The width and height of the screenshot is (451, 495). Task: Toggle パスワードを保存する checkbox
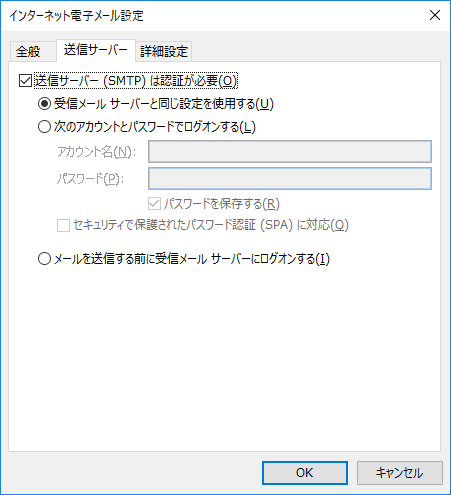click(154, 204)
